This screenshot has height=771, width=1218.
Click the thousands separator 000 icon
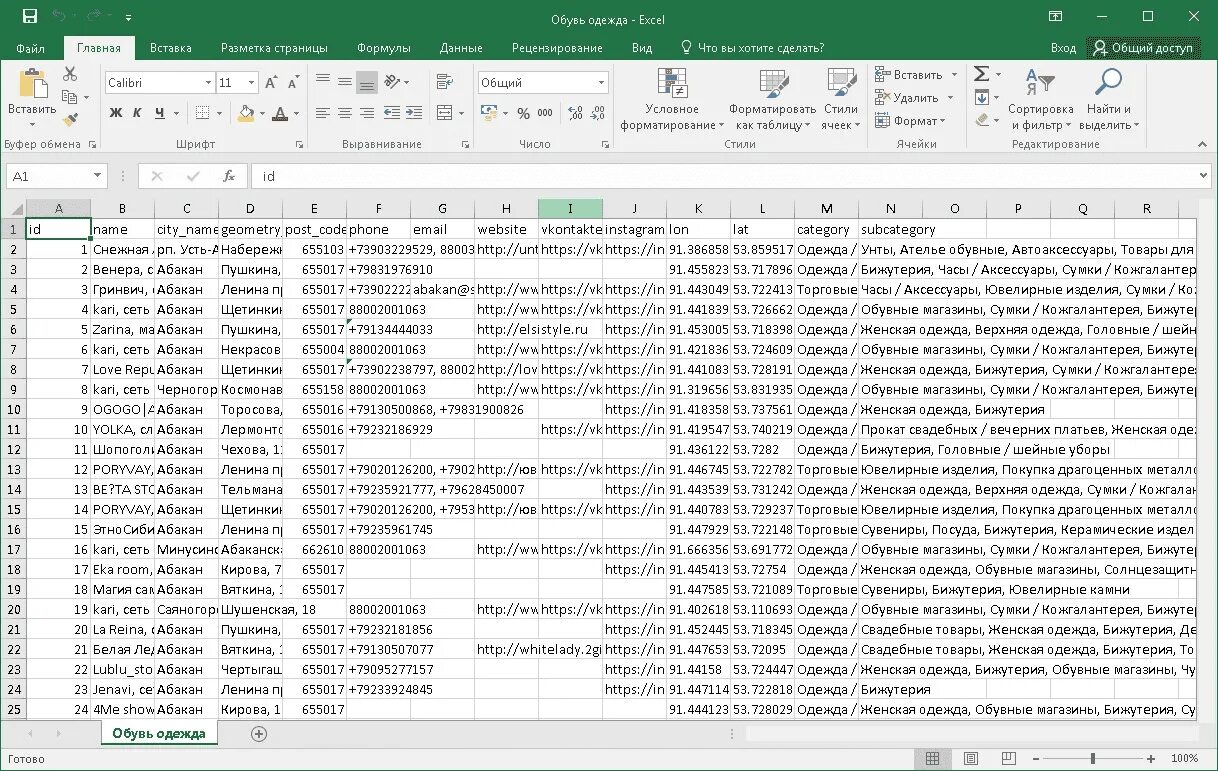[544, 113]
